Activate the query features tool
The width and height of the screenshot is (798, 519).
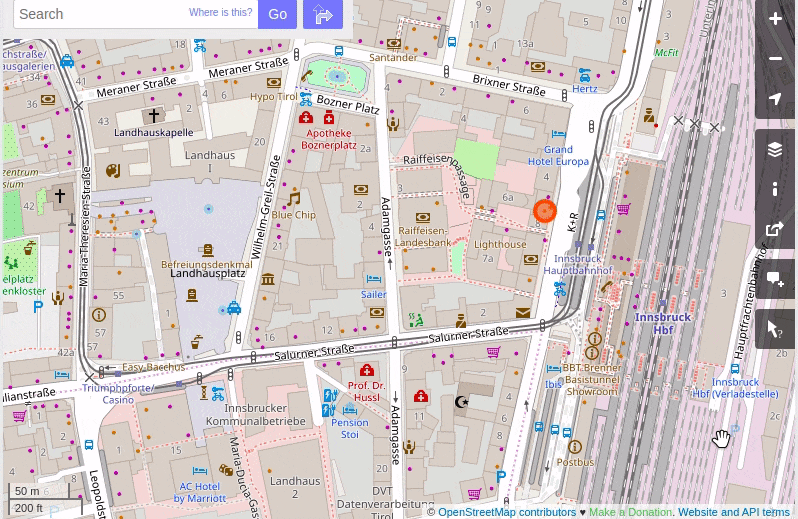click(x=775, y=329)
